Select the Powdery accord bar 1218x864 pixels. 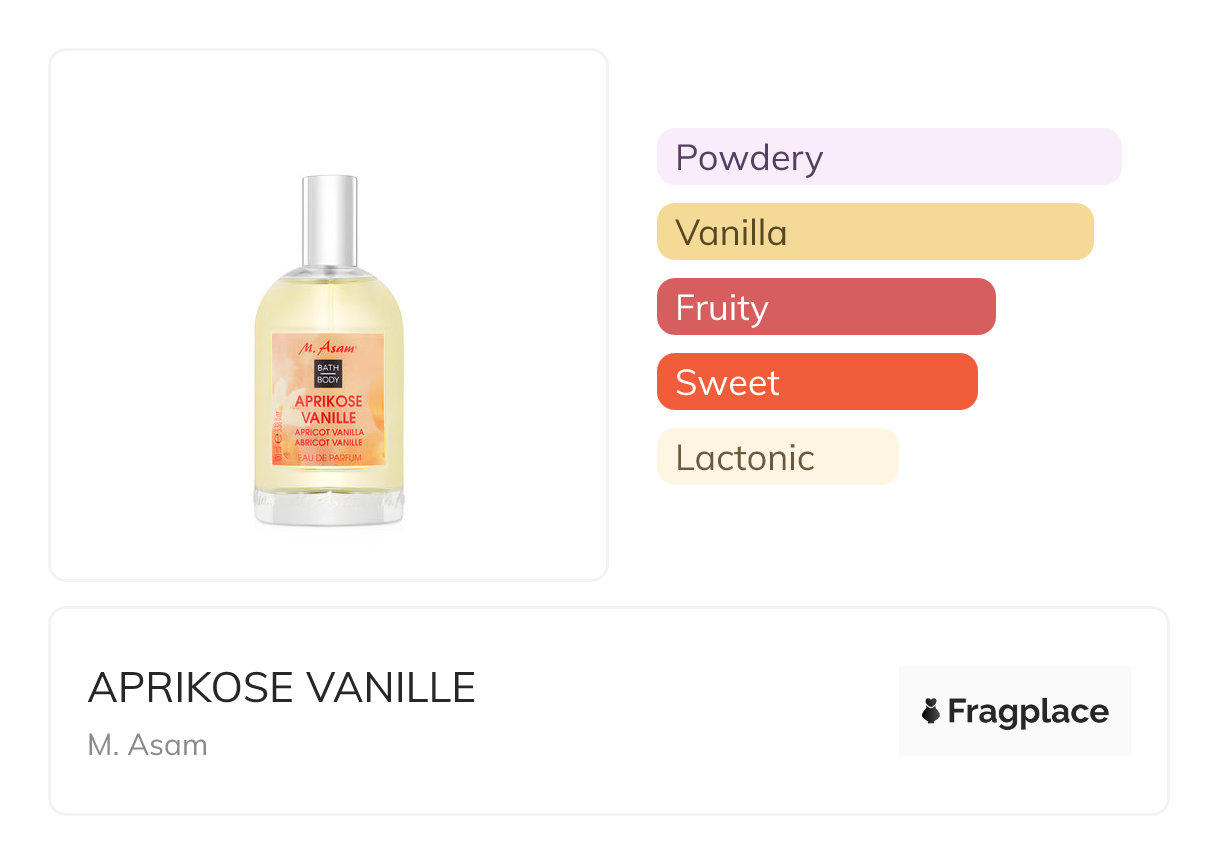click(888, 157)
